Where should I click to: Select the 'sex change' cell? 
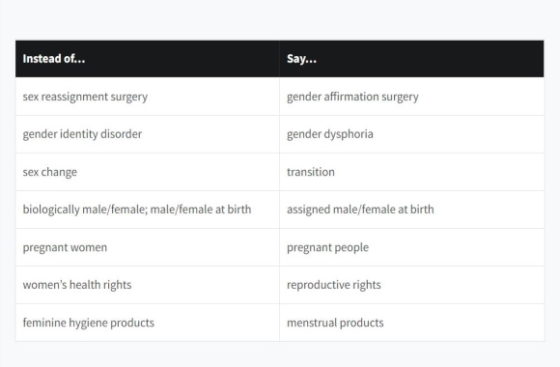coord(147,172)
